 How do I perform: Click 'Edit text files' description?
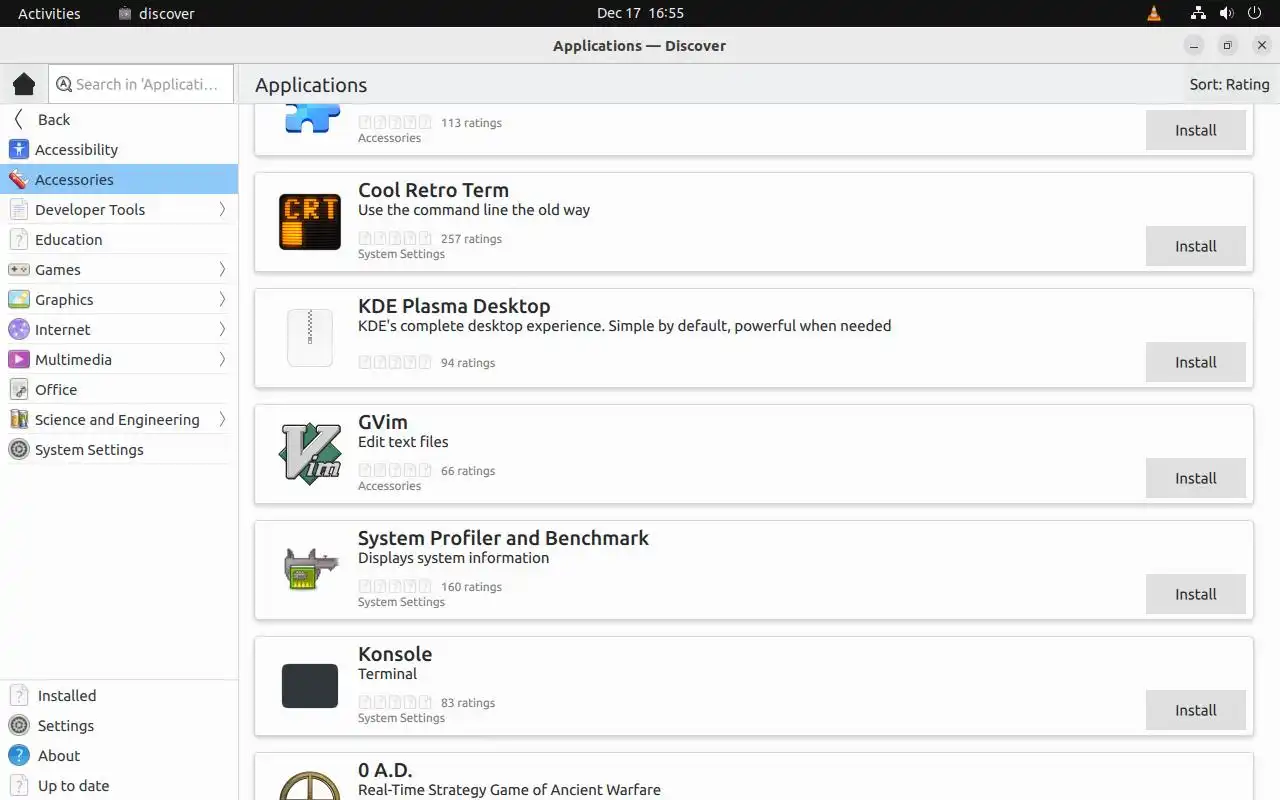pyautogui.click(x=403, y=442)
